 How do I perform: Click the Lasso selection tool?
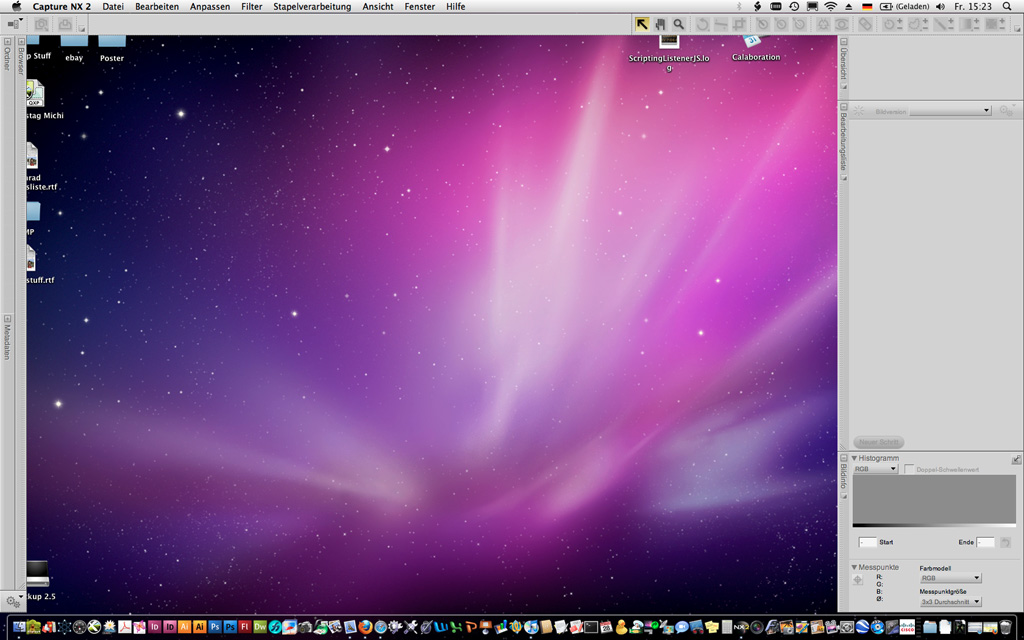pyautogui.click(x=918, y=24)
